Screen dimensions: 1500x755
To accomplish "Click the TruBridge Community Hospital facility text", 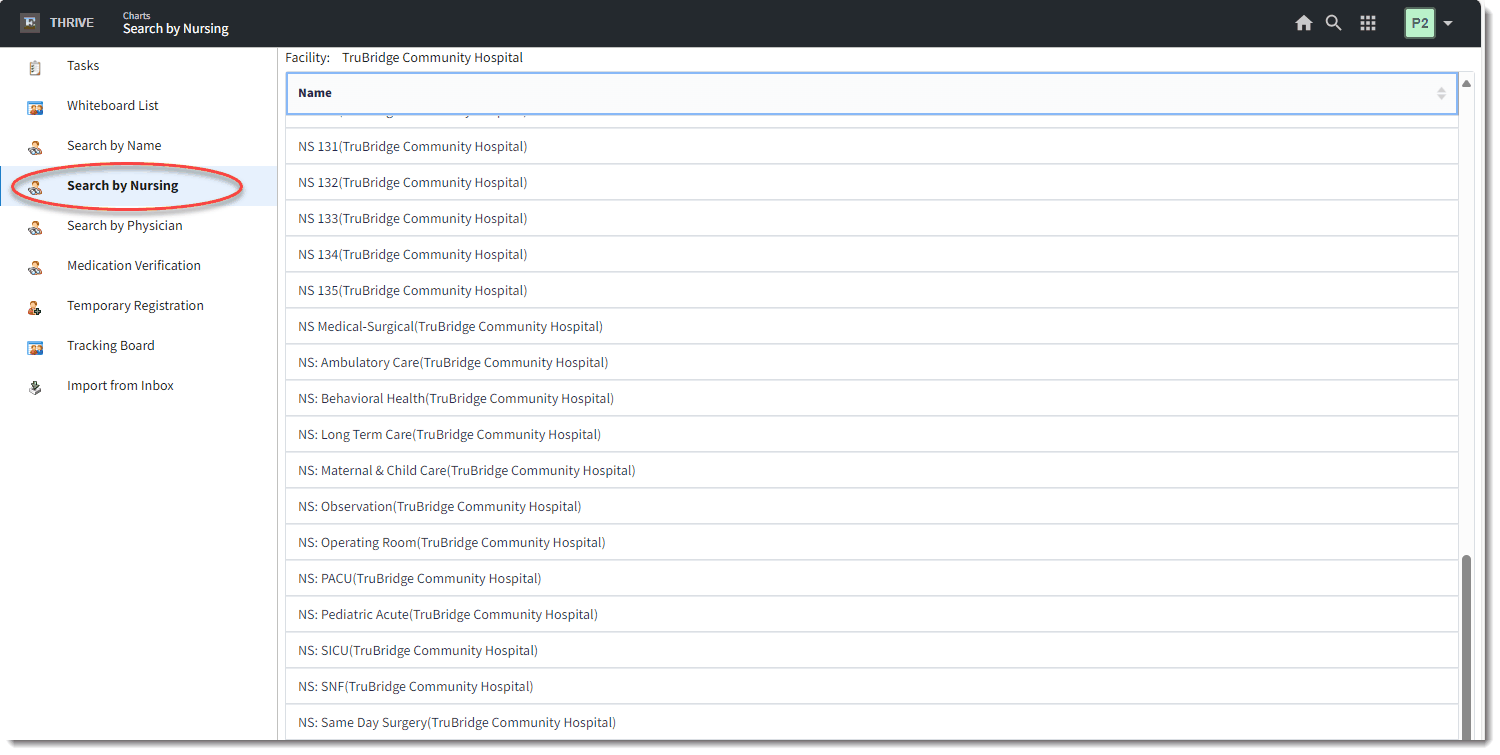I will [x=432, y=58].
